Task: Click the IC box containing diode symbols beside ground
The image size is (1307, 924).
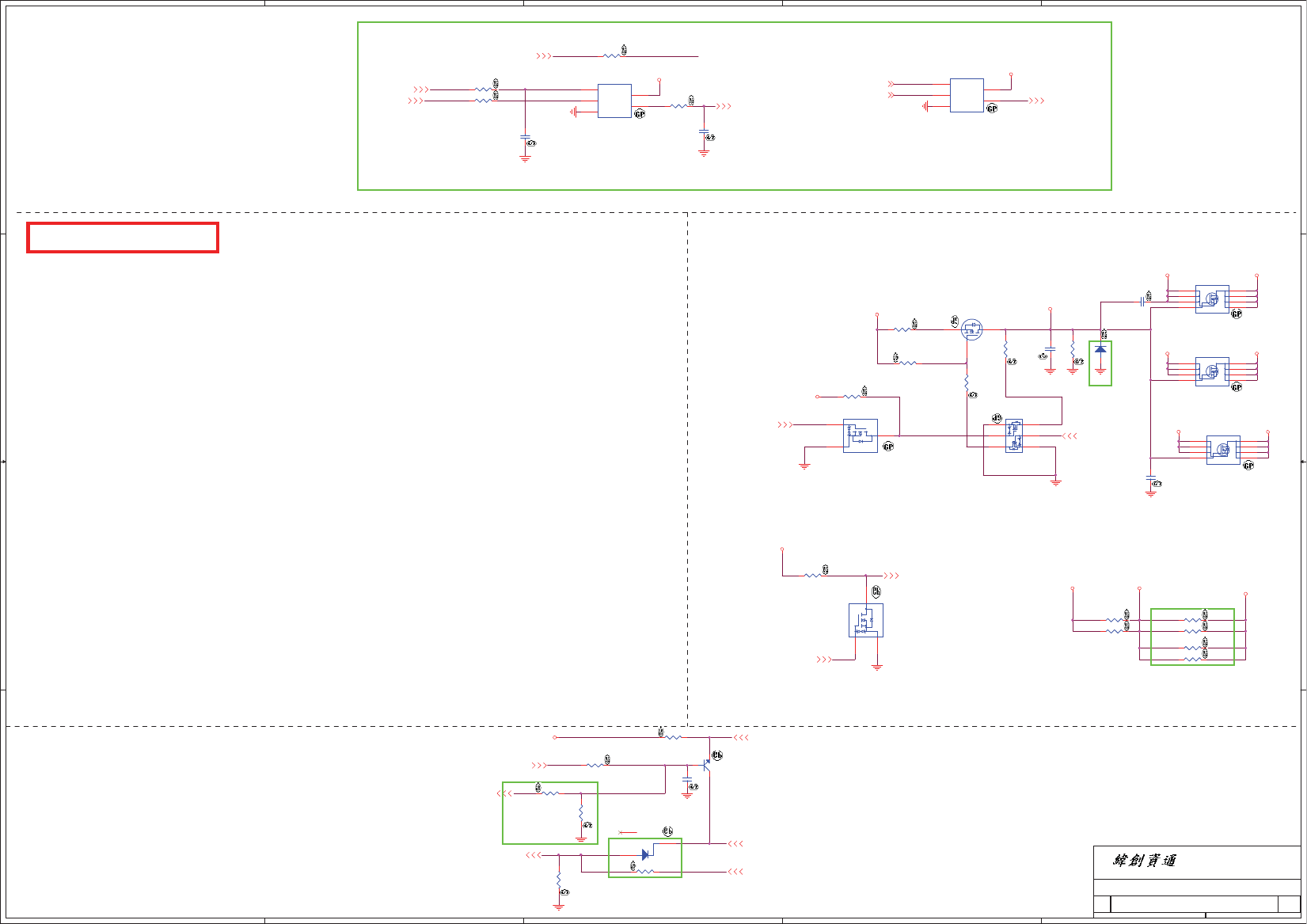Action: [861, 435]
